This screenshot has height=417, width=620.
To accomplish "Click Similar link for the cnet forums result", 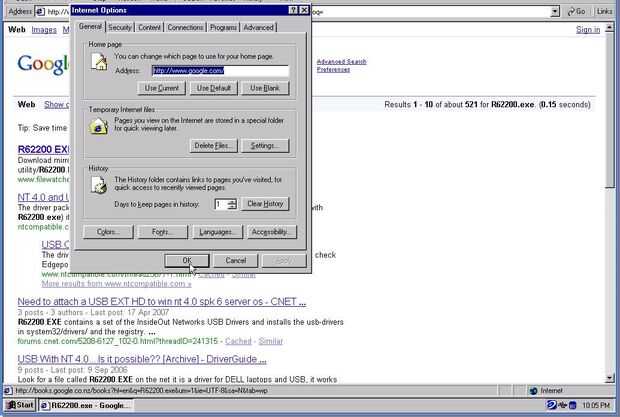I will click(x=270, y=341).
